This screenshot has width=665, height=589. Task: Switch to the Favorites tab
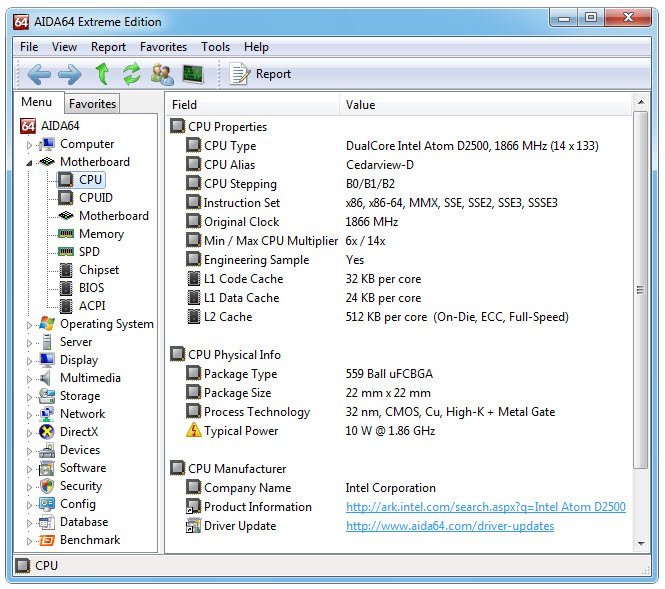92,104
